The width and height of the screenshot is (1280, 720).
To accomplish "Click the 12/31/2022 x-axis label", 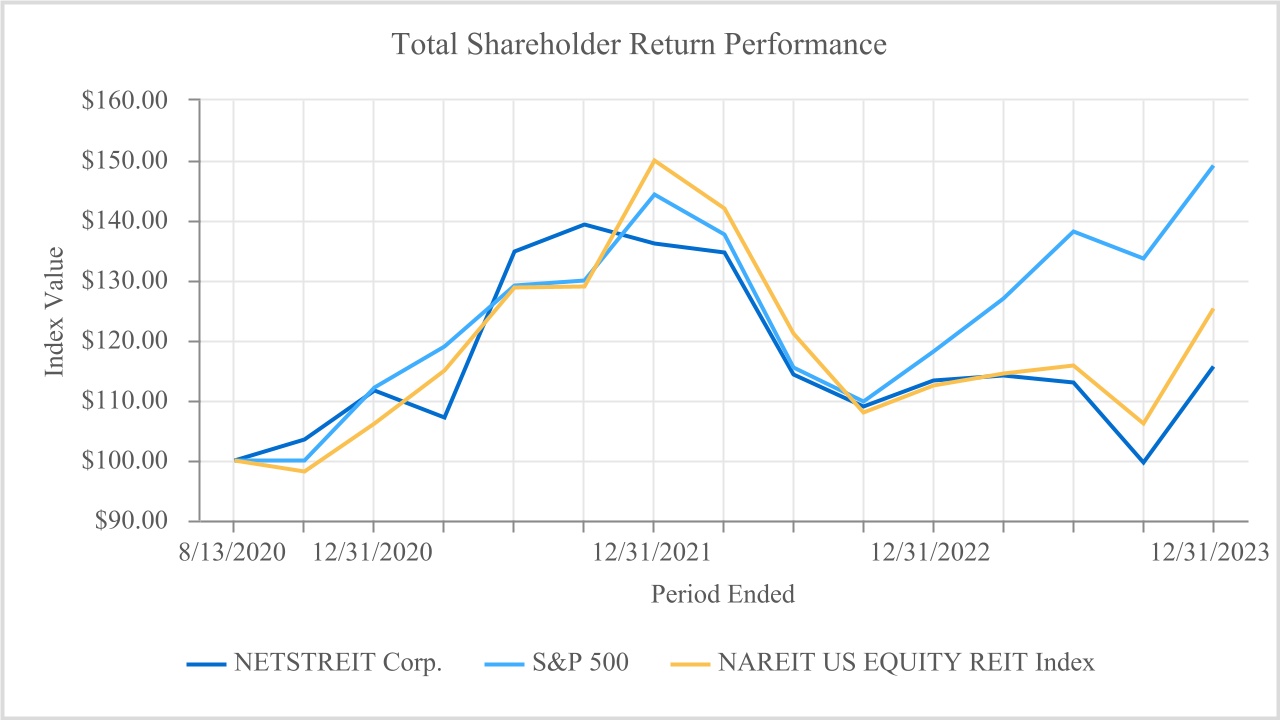I will pos(931,552).
